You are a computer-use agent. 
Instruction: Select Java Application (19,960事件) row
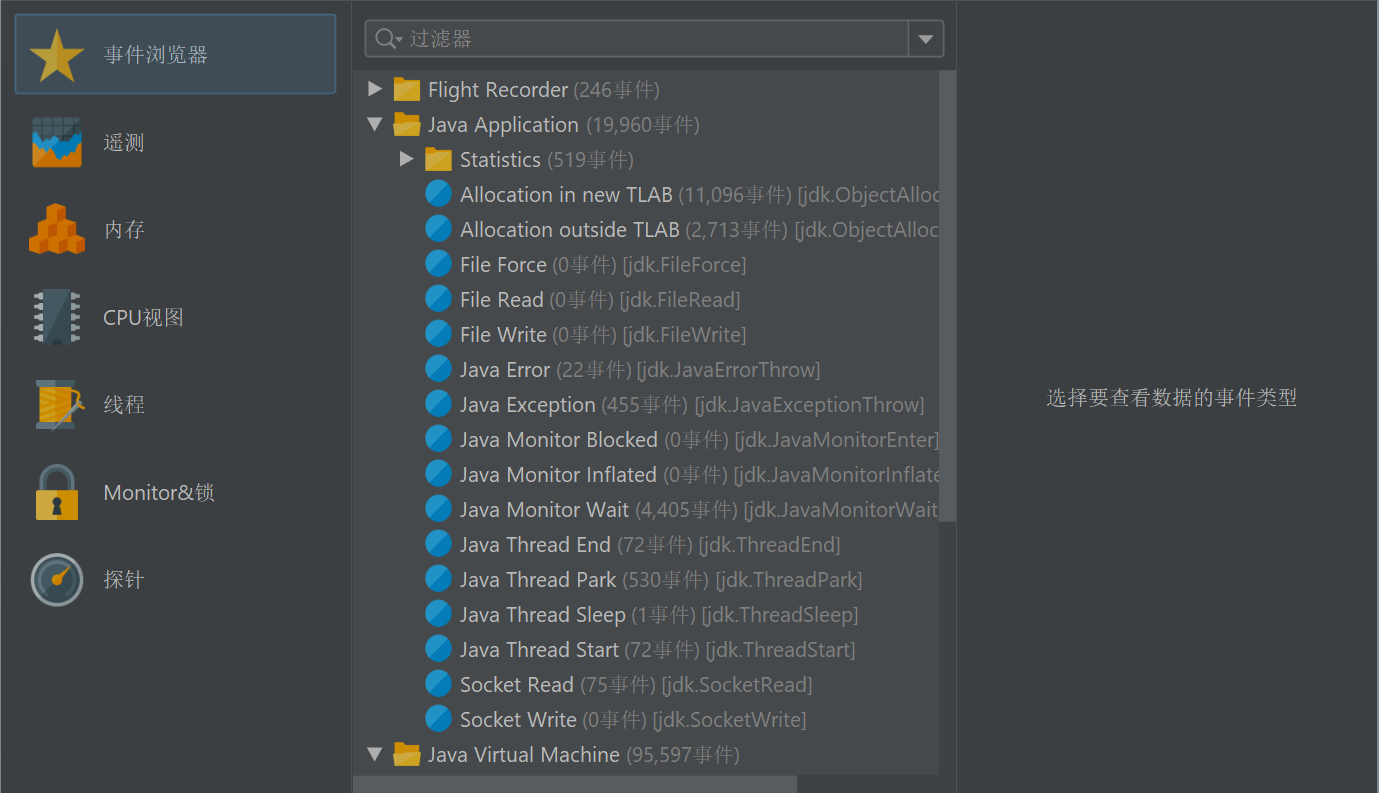(x=646, y=124)
